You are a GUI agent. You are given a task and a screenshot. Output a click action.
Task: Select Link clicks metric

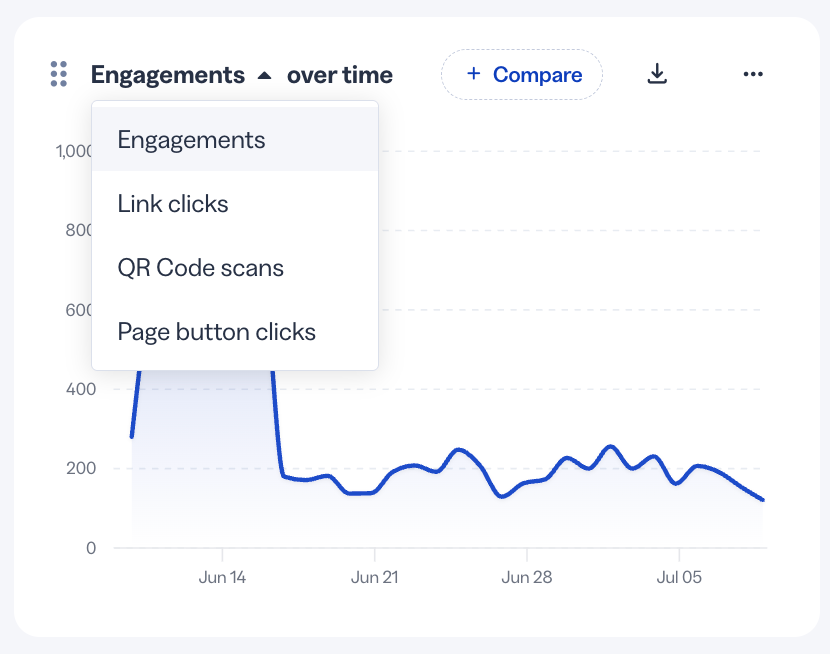click(235, 204)
